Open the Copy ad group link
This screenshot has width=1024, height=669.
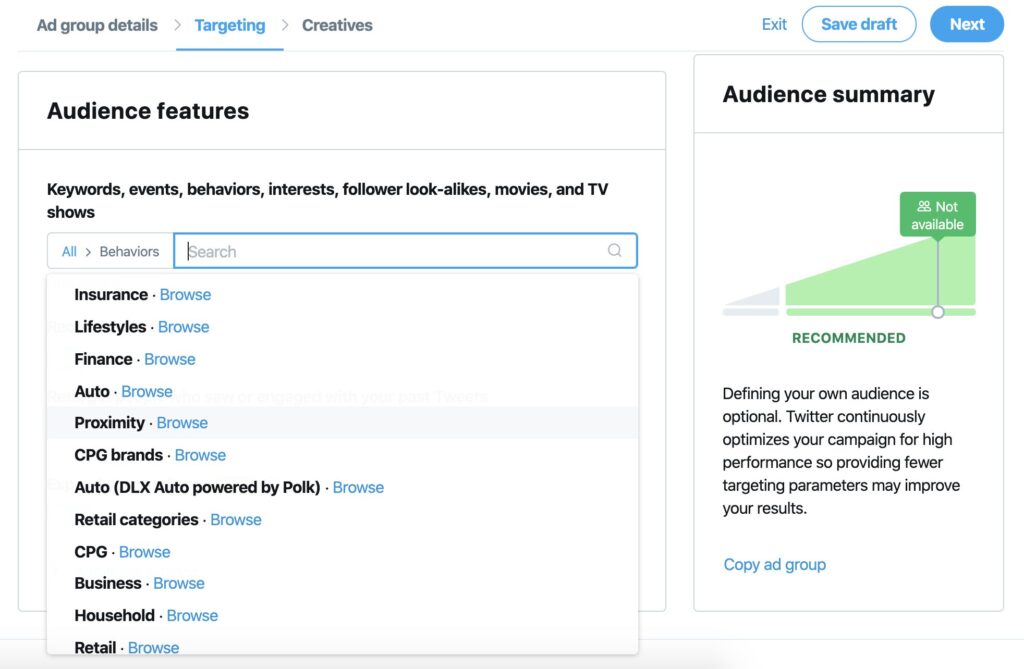pos(775,564)
